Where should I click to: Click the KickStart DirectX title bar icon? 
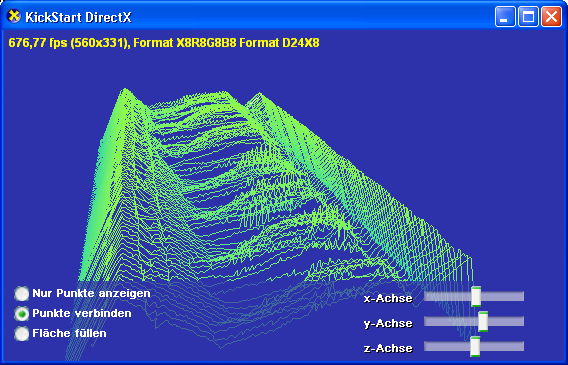14,17
